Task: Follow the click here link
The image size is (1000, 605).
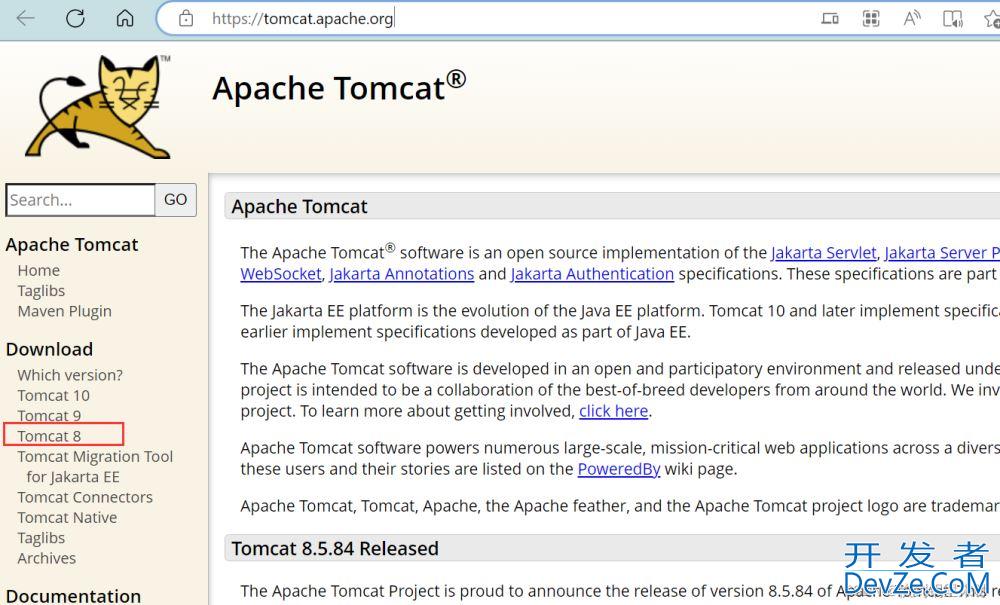Action: (x=614, y=411)
